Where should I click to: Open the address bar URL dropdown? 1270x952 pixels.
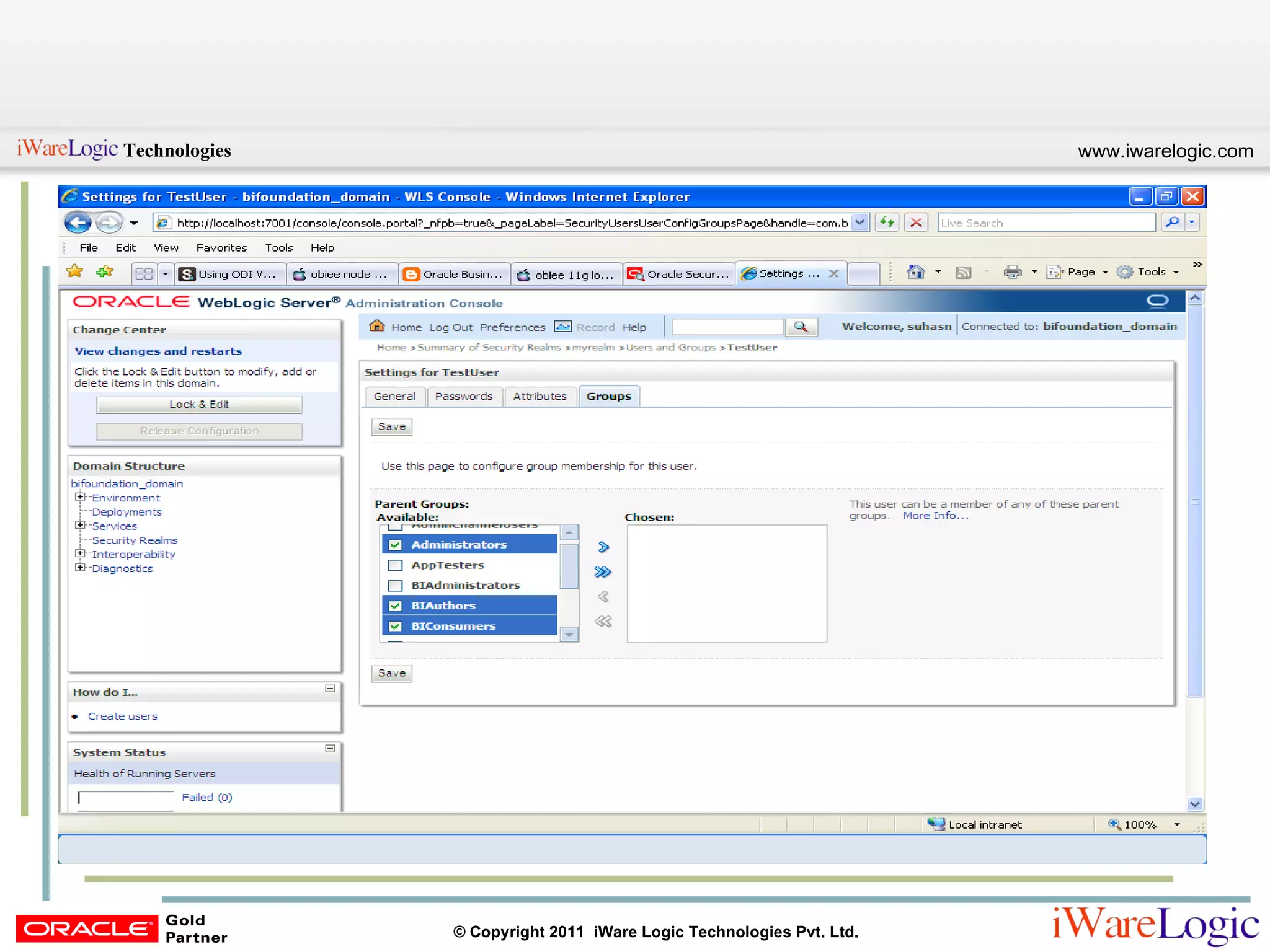(x=859, y=223)
